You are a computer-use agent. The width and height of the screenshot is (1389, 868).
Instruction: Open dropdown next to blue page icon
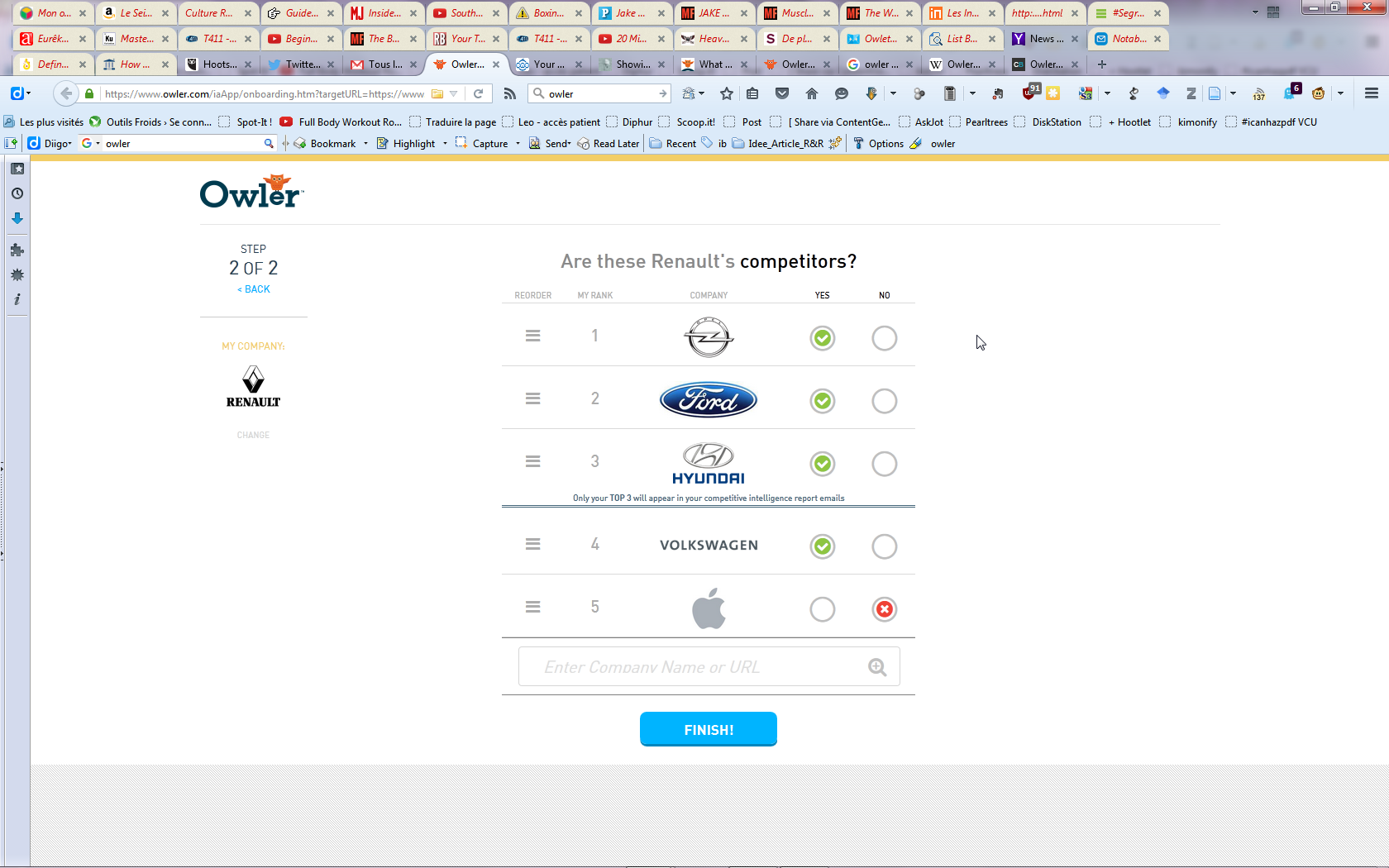click(1233, 93)
